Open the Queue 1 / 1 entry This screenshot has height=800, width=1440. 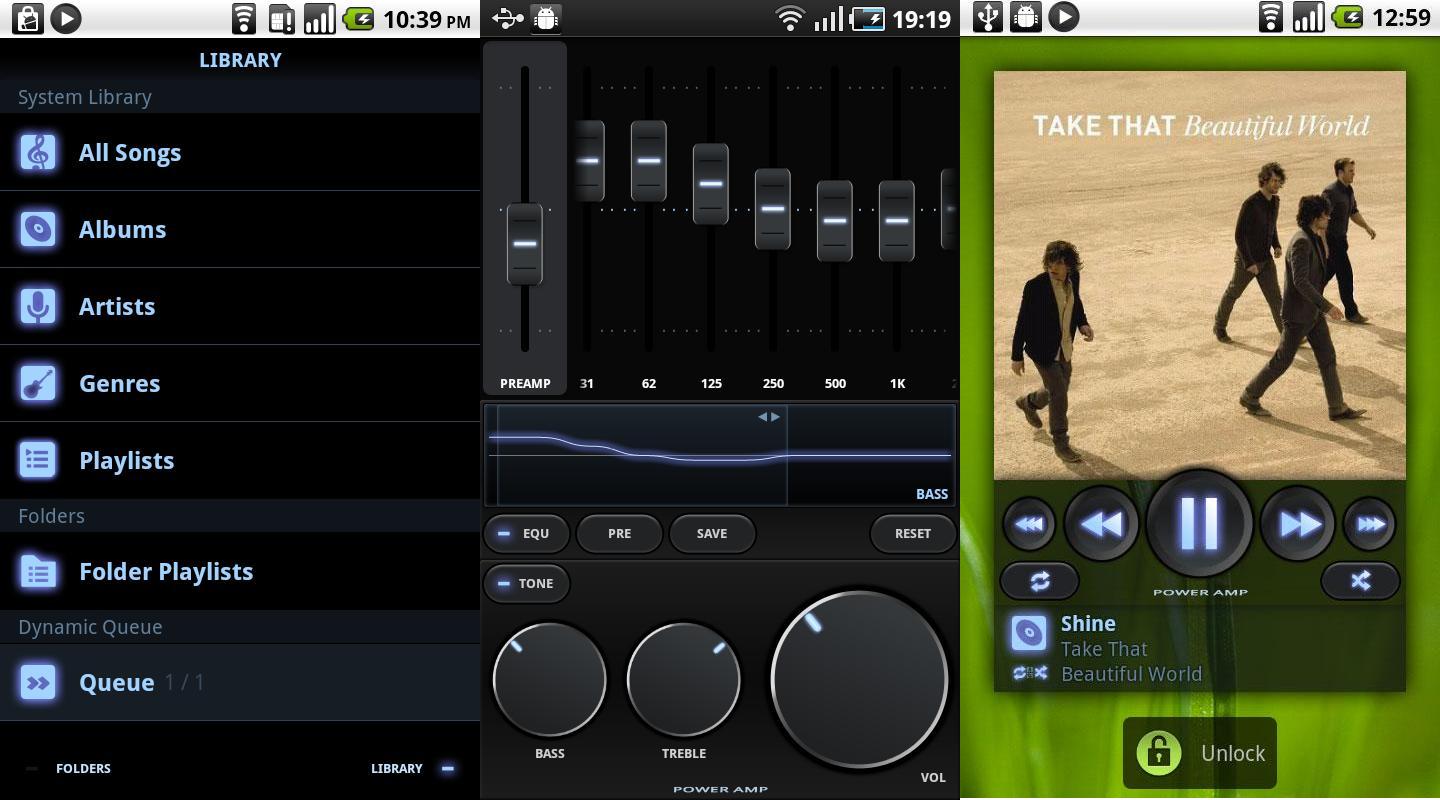pos(240,682)
